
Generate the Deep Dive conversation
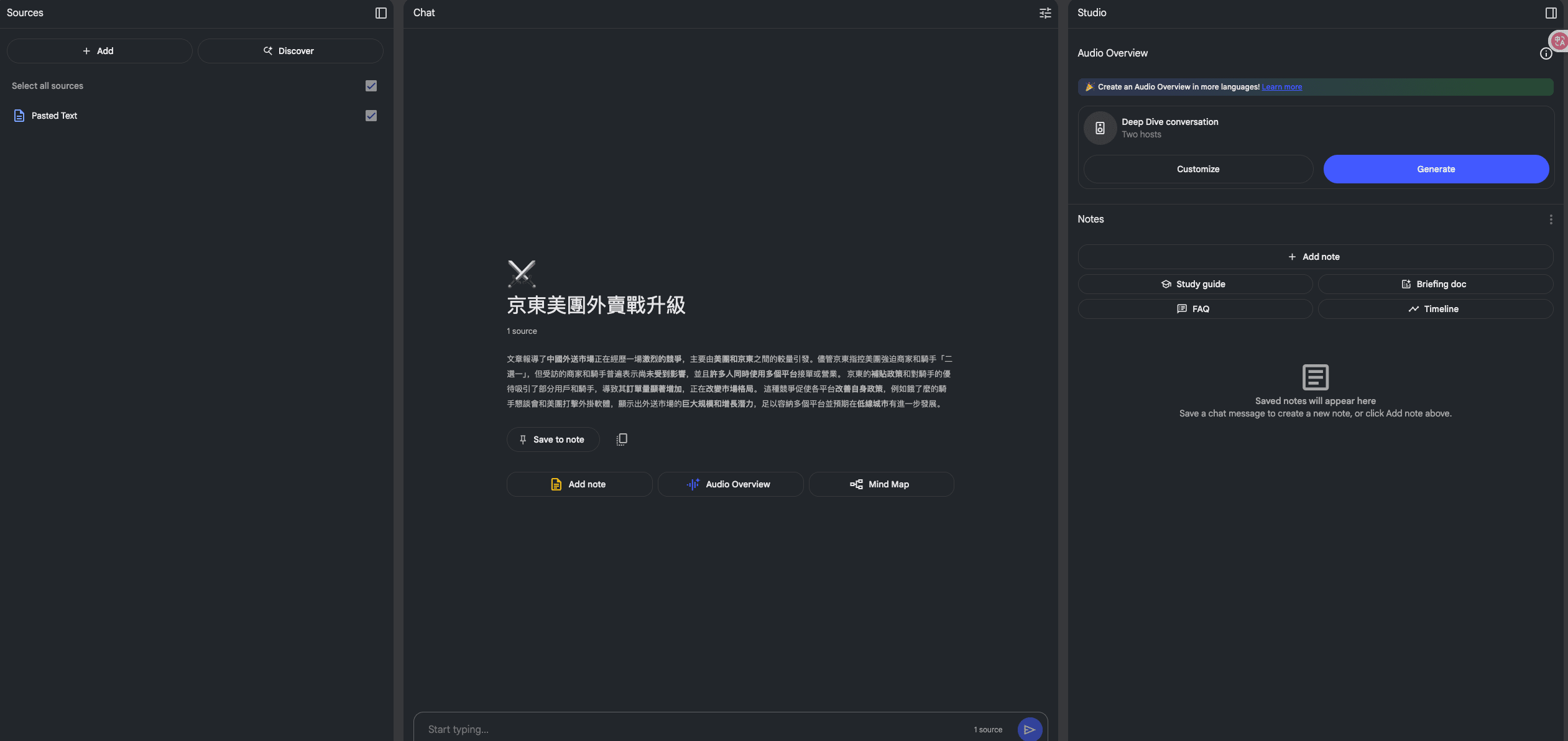pos(1436,169)
